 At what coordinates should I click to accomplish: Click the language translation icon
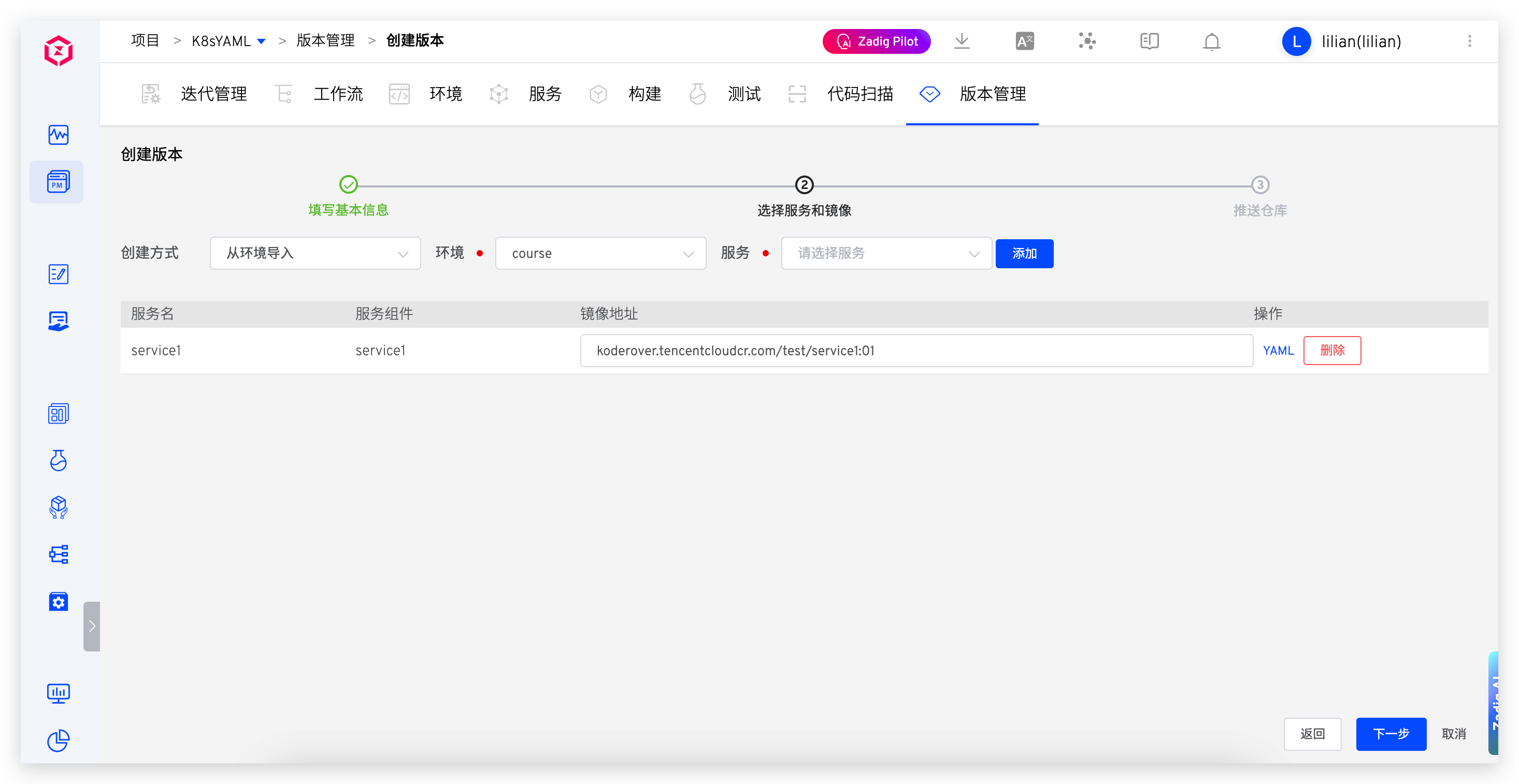tap(1024, 41)
